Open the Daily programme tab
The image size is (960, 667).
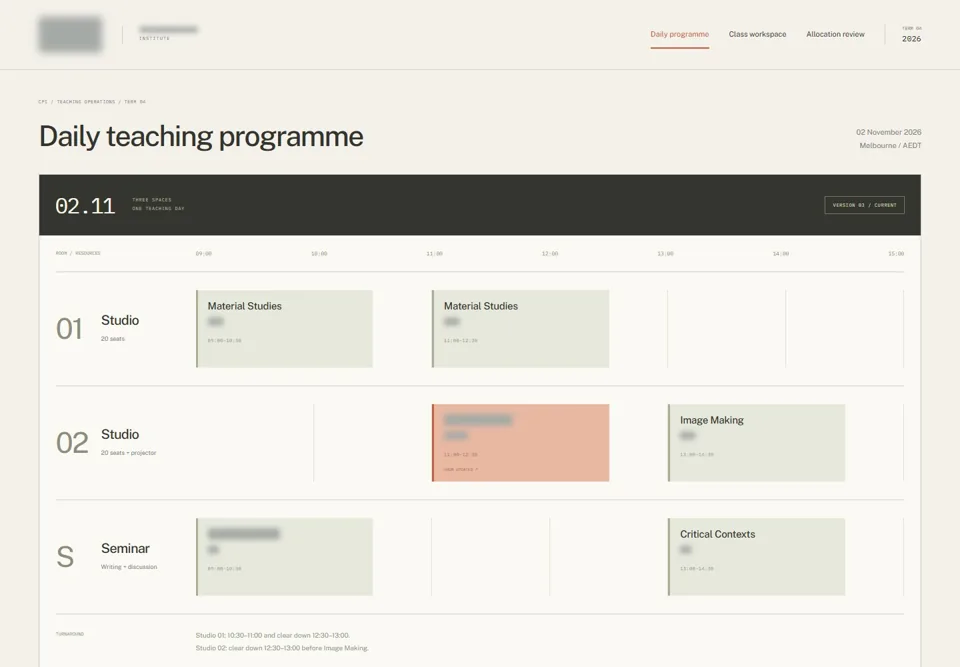[x=680, y=34]
